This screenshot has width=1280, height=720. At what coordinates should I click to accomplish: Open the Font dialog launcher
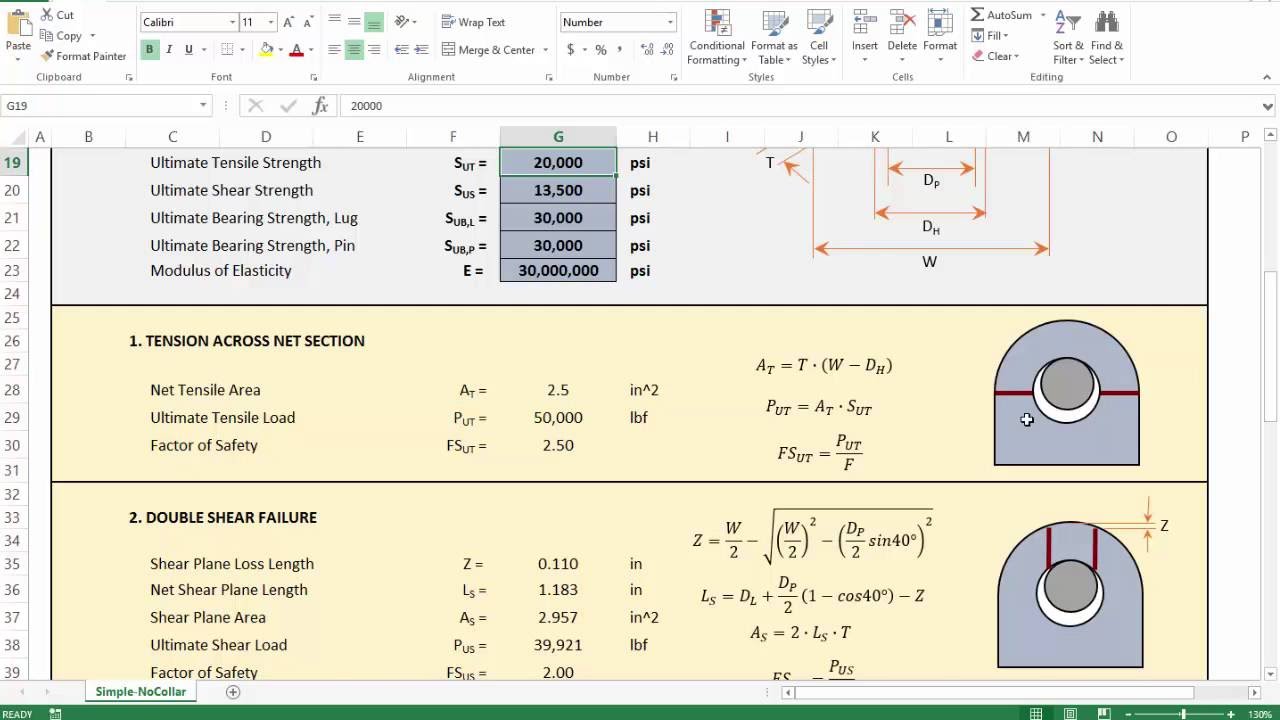pos(312,77)
